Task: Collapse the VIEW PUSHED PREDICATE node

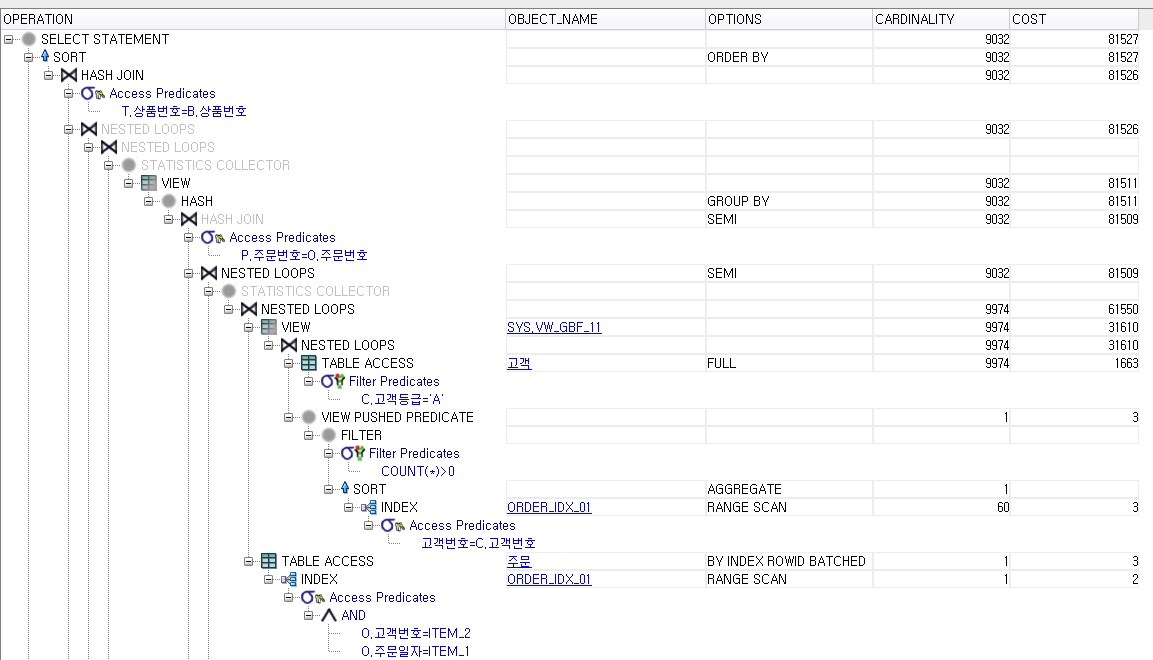Action: click(289, 417)
